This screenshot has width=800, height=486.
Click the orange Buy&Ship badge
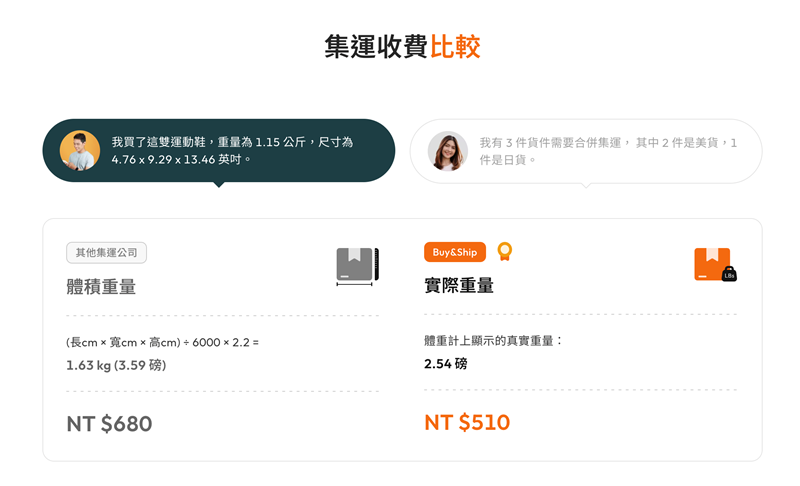point(455,252)
